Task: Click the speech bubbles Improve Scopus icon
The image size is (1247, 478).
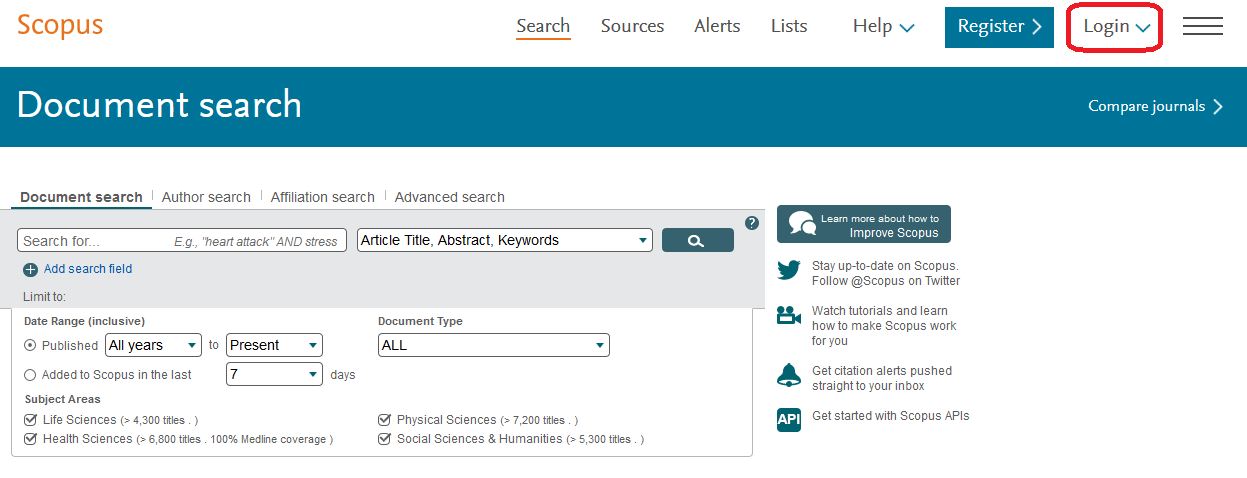Action: coord(802,224)
